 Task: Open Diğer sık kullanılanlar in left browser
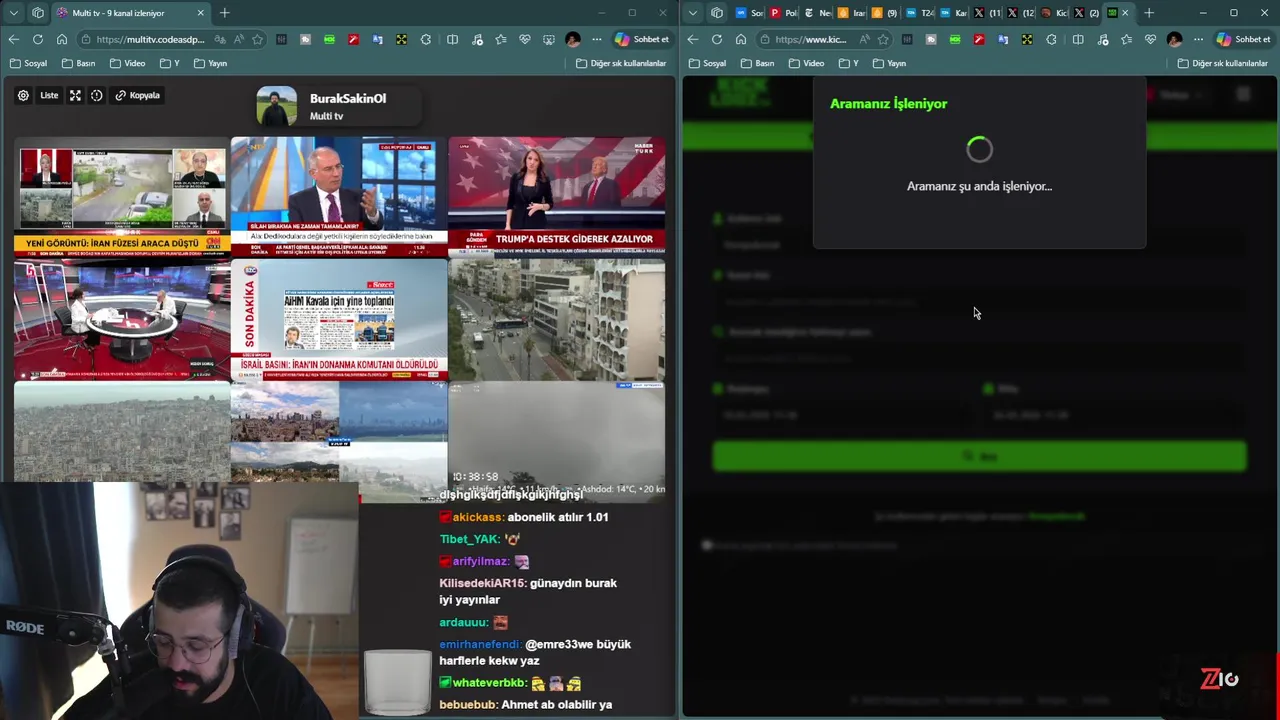(621, 63)
